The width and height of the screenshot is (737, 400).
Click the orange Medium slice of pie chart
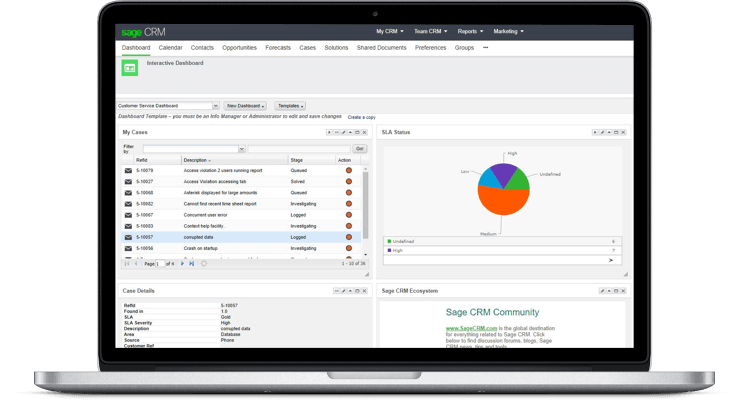[x=502, y=200]
